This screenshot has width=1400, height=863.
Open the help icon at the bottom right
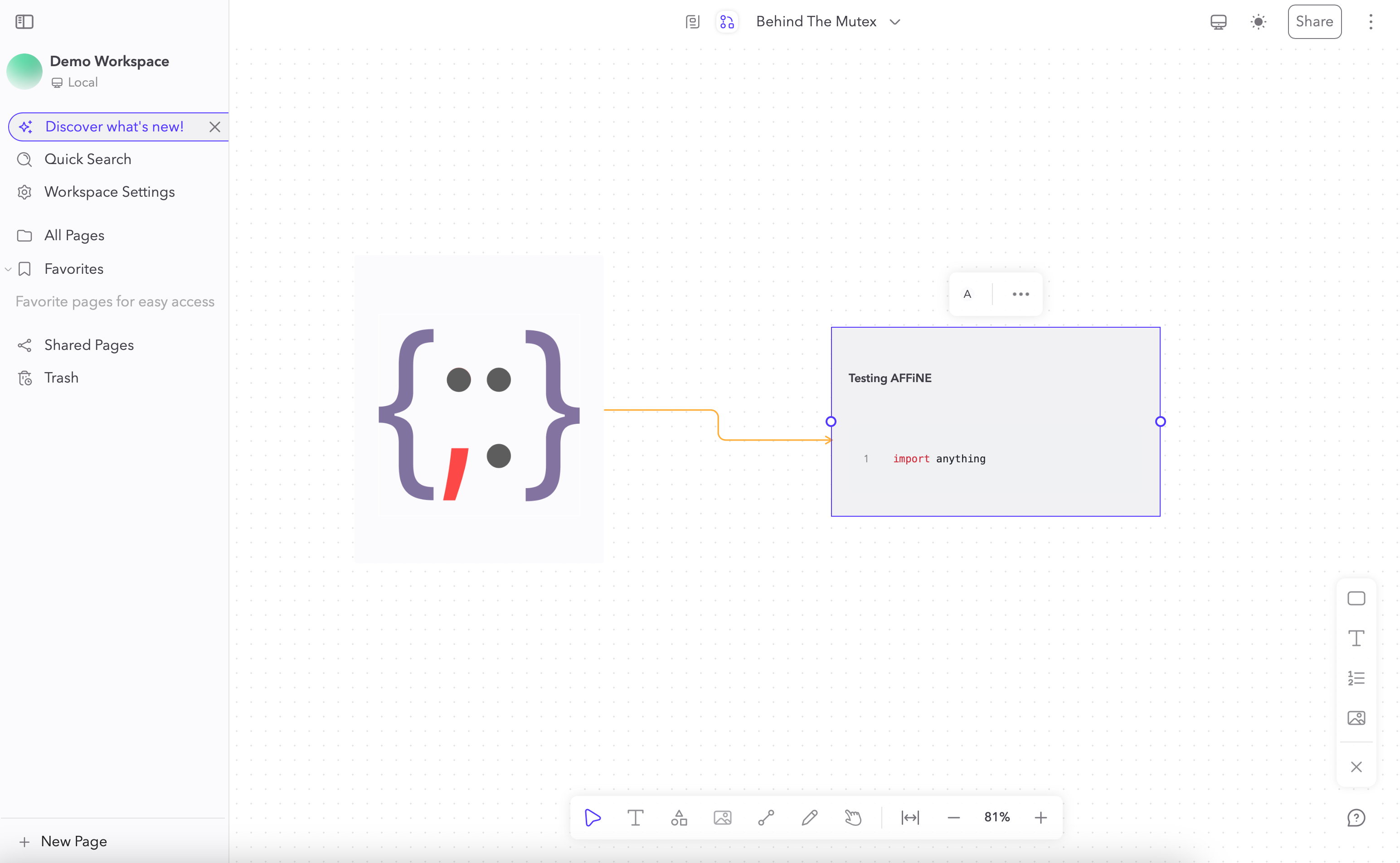coord(1356,817)
